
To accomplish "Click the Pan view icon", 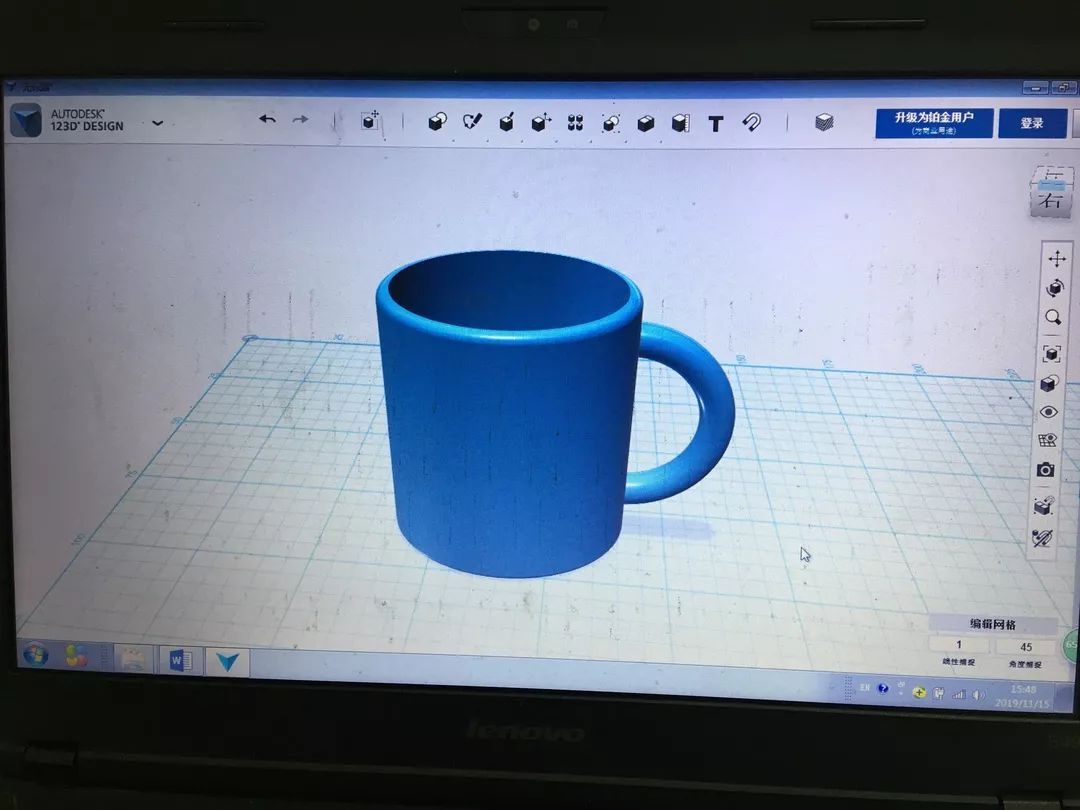I will tap(1056, 258).
